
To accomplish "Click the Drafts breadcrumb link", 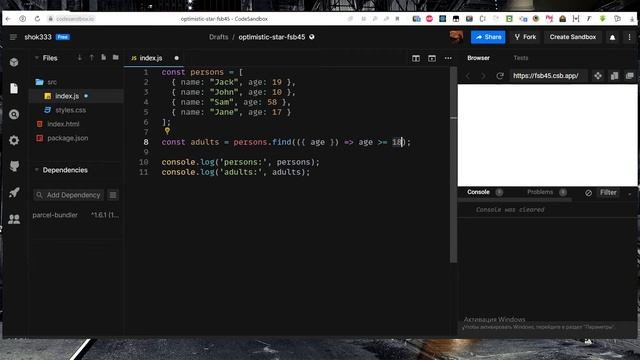I will (x=218, y=37).
